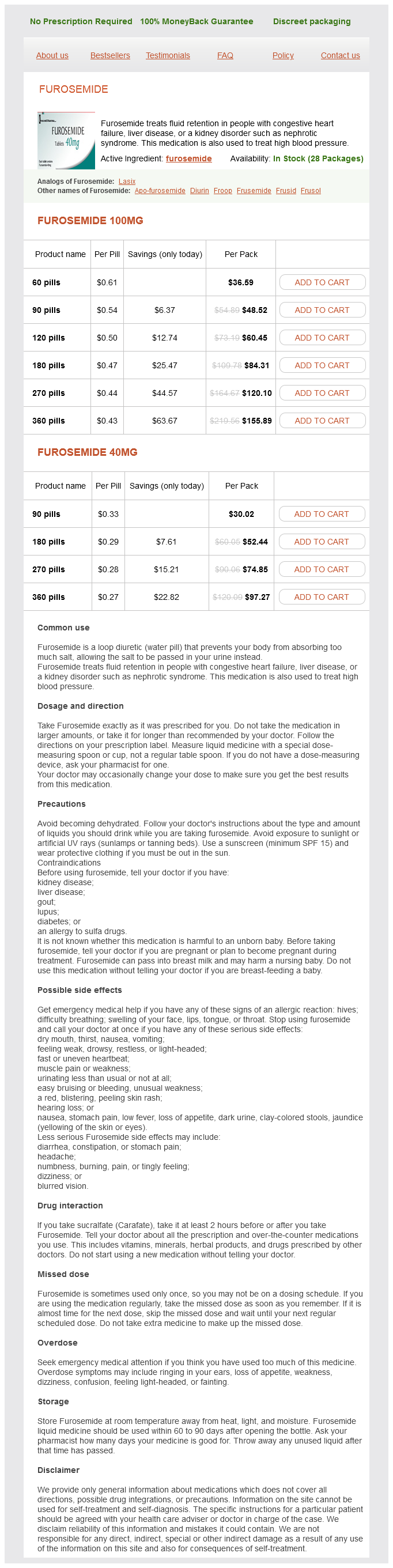This screenshot has height=1568, width=393.
Task: Open the Policy page
Action: 283,55
